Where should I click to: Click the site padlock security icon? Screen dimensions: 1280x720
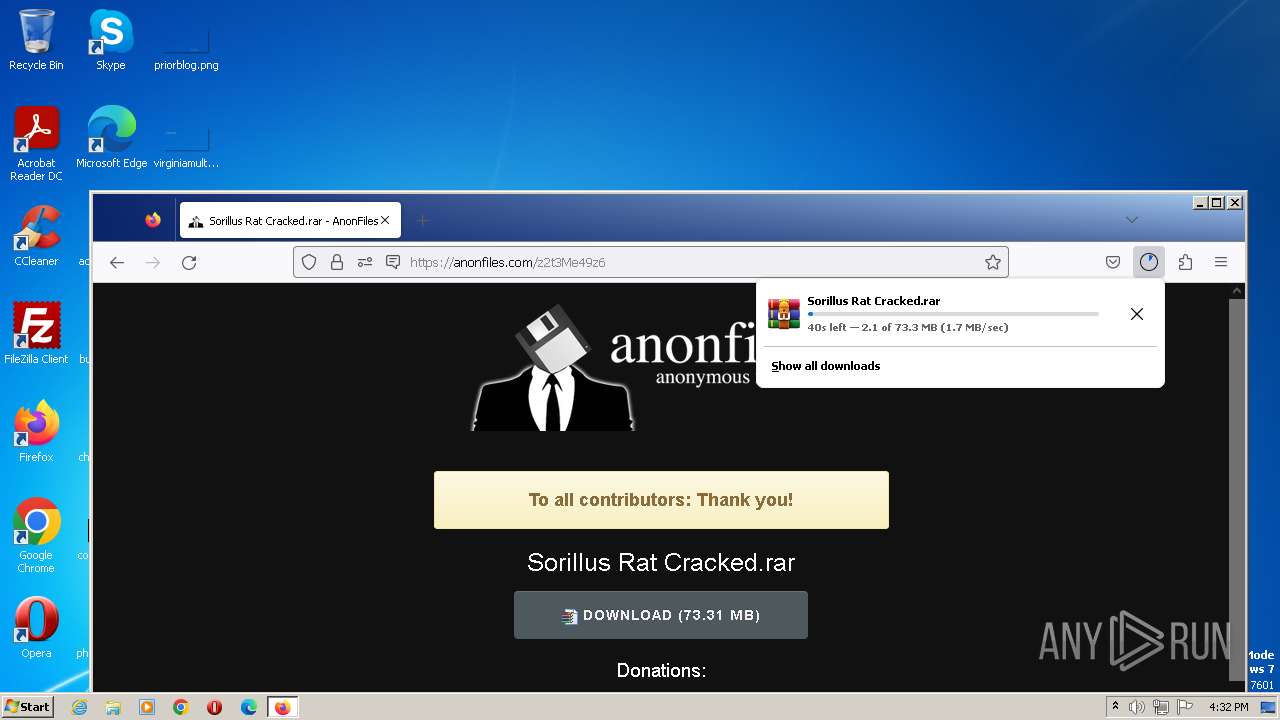pyautogui.click(x=337, y=262)
